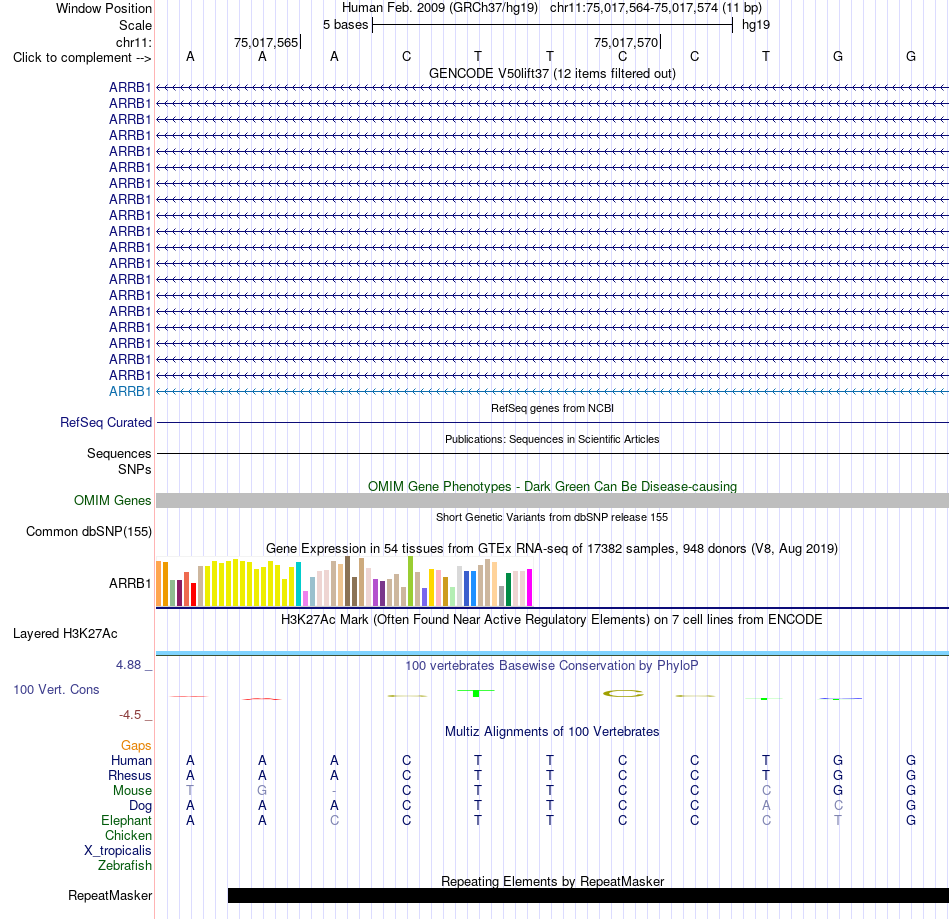Click the Chicken alignment row label

pos(128,835)
